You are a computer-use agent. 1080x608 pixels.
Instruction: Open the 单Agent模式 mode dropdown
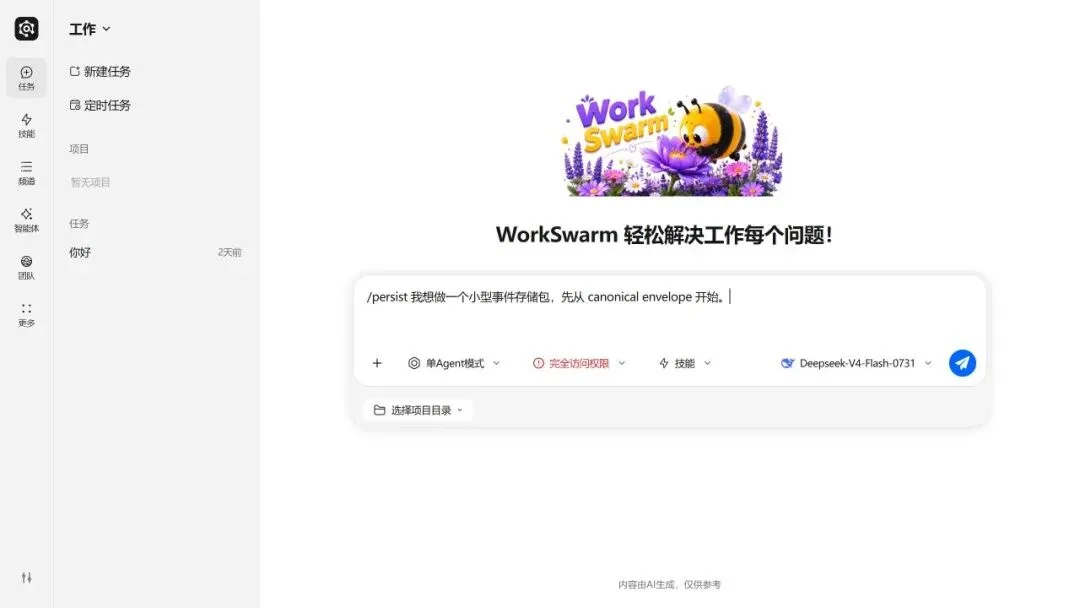click(x=454, y=363)
